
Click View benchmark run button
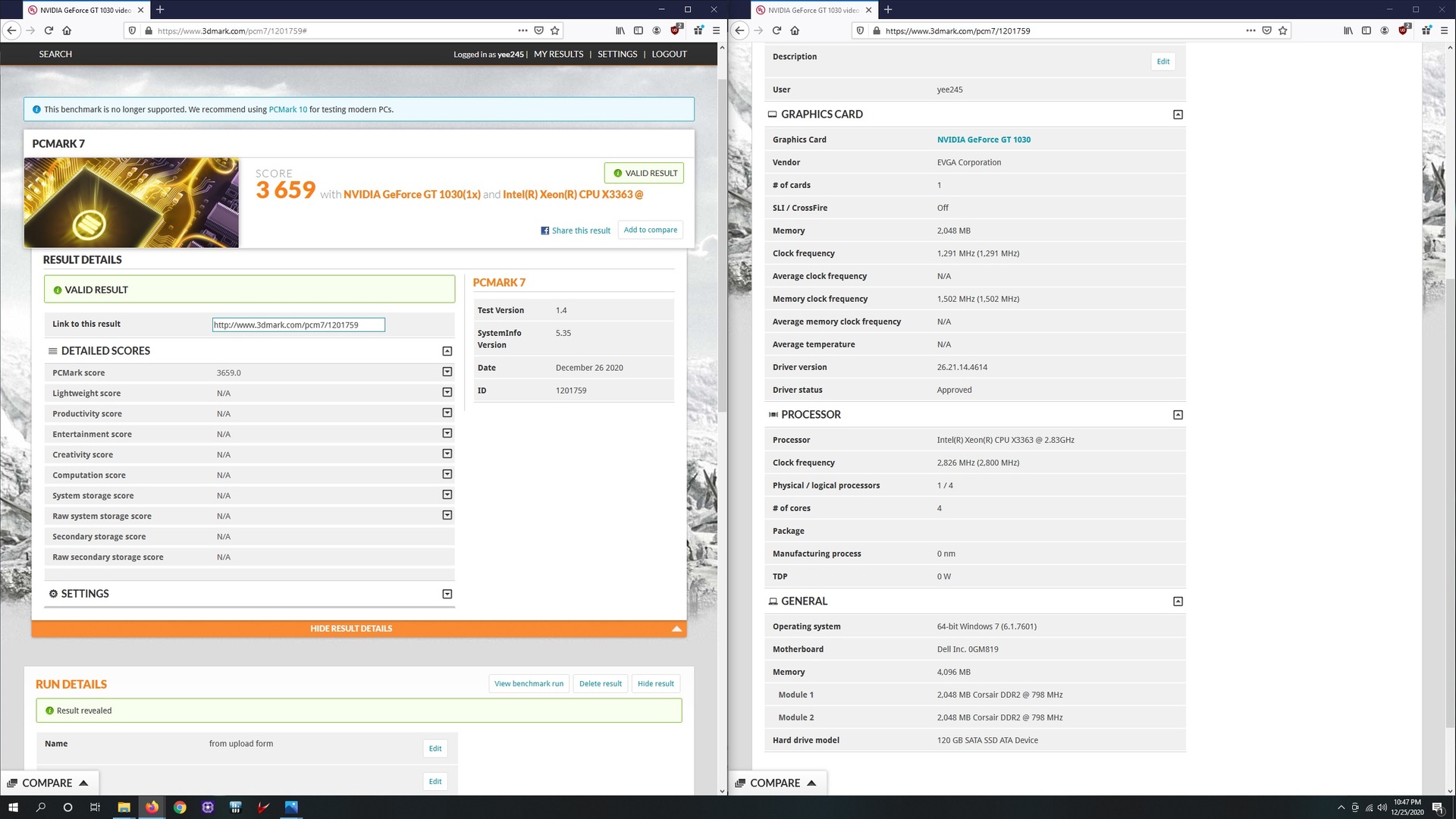(x=529, y=683)
